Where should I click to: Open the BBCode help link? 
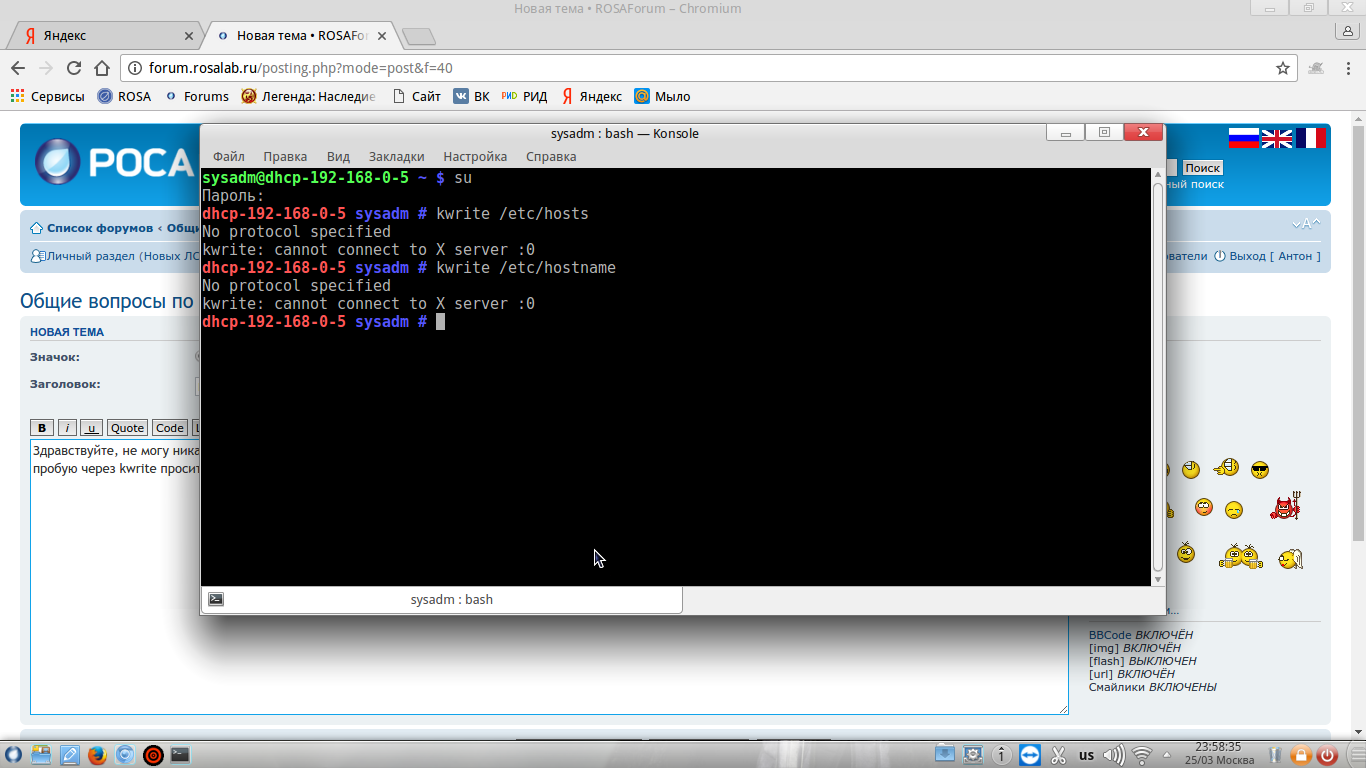pyautogui.click(x=1110, y=635)
